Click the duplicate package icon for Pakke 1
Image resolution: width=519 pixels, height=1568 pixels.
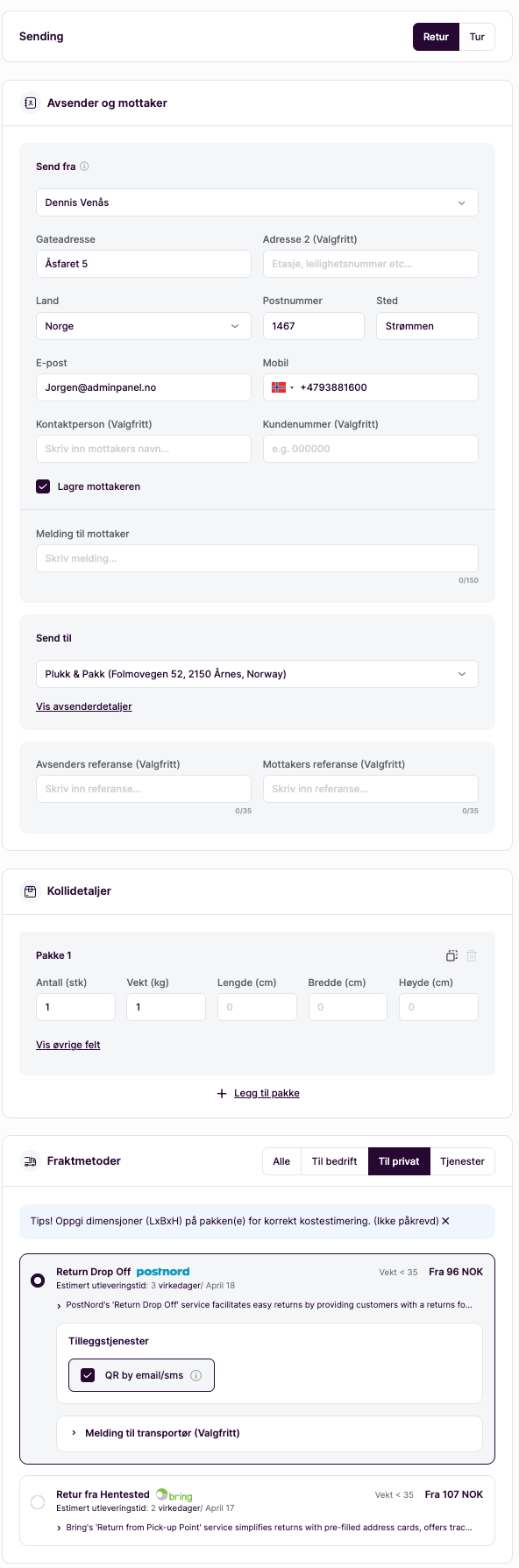click(x=451, y=956)
